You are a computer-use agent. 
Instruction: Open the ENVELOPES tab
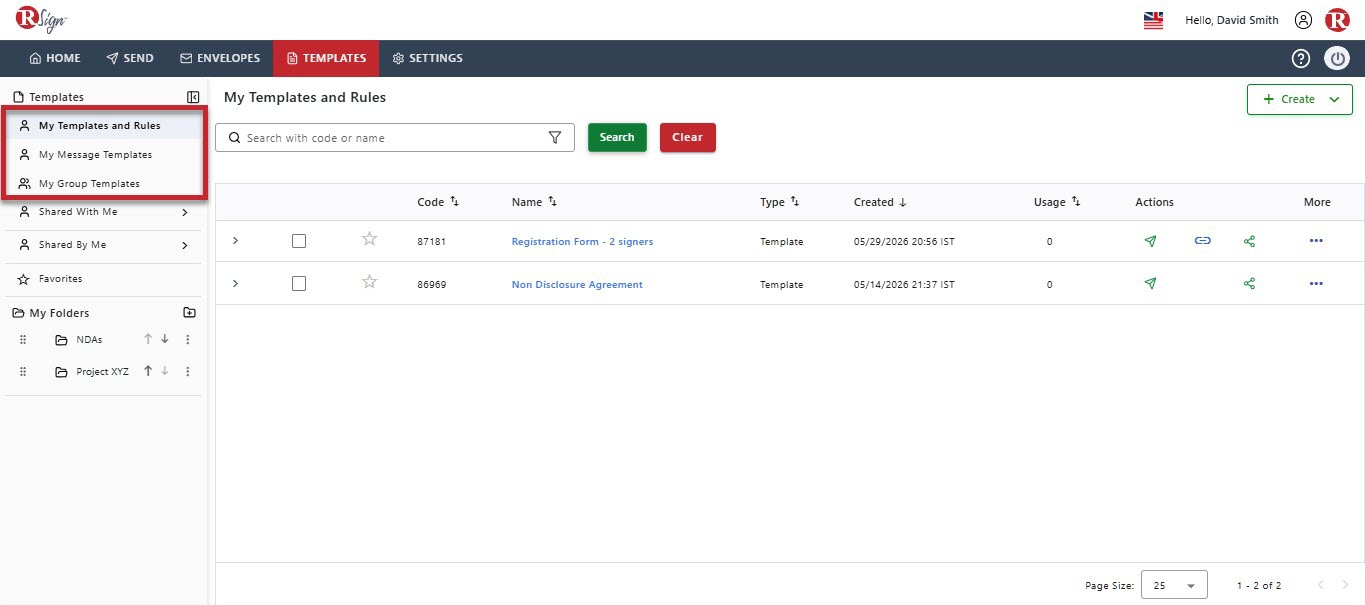[220, 58]
